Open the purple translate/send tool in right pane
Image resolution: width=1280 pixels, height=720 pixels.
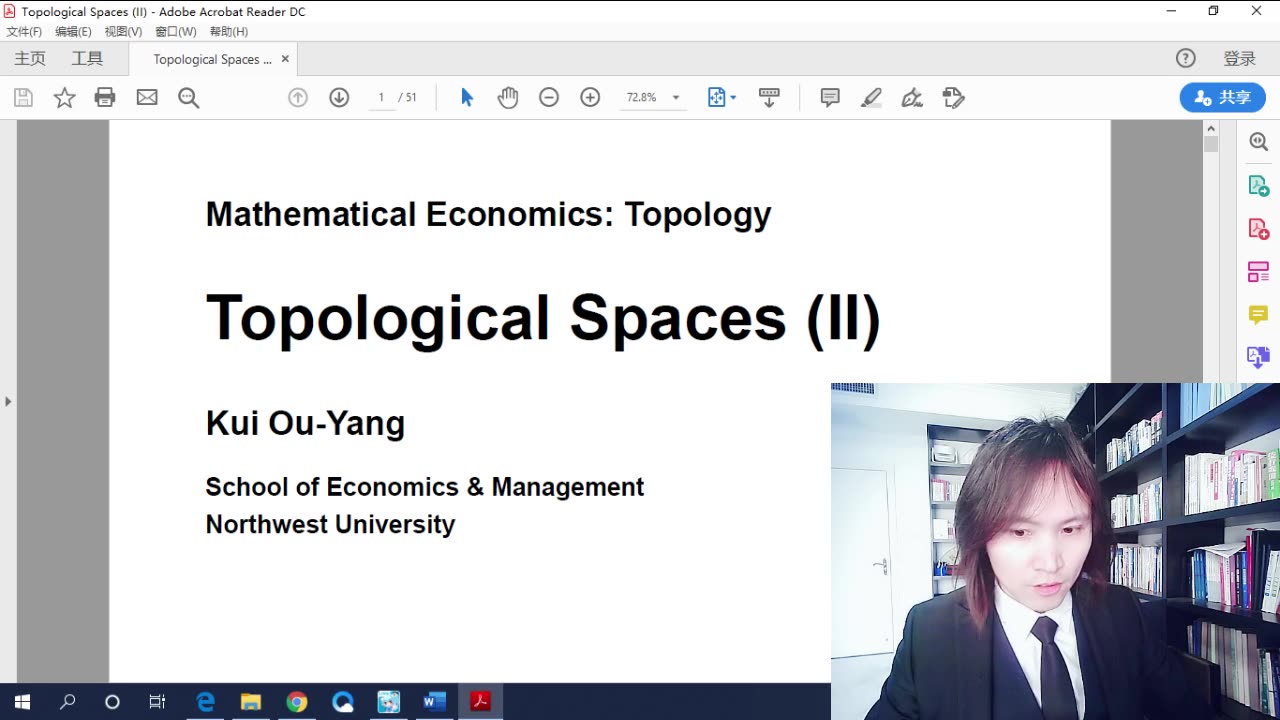[1259, 357]
